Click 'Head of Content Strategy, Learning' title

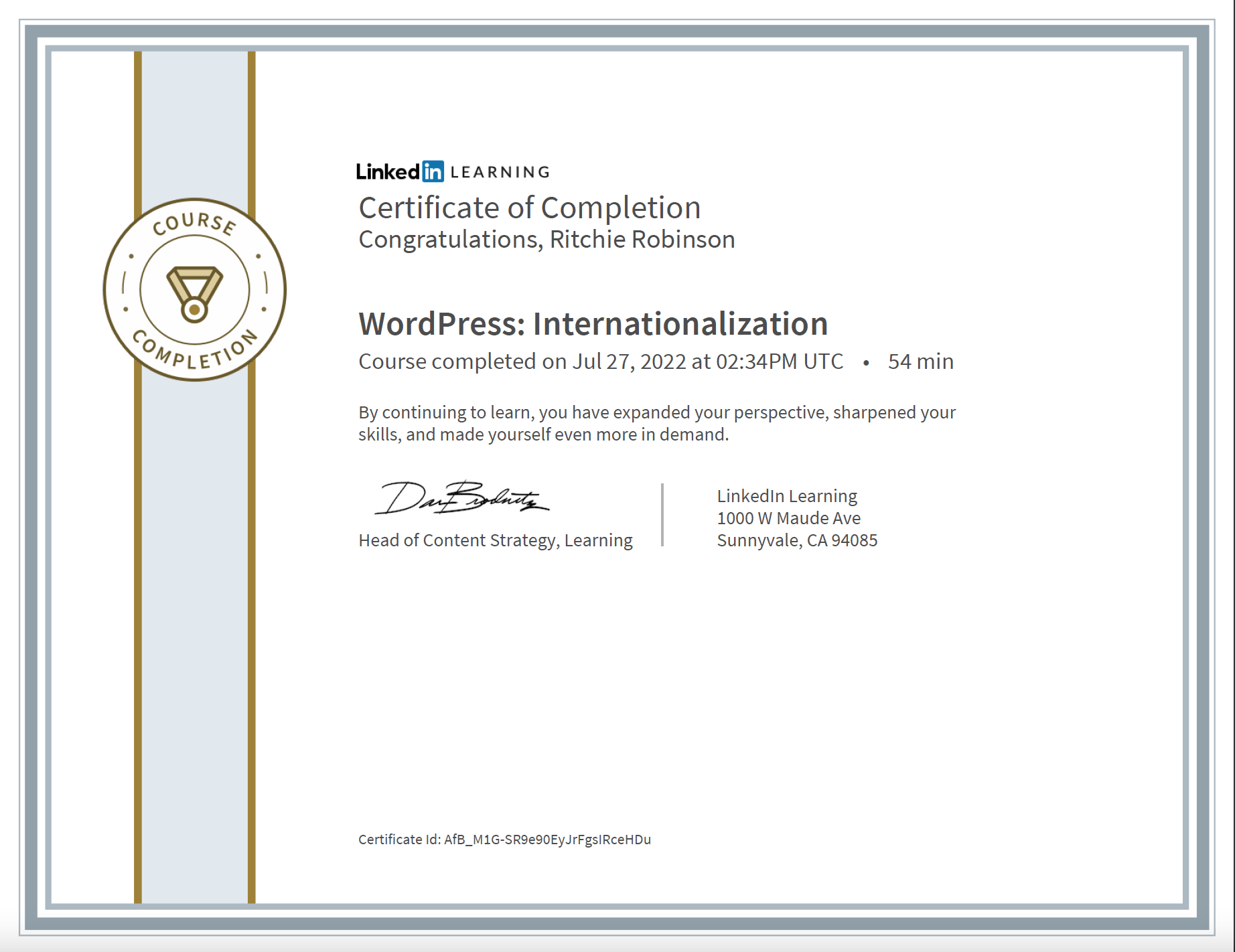coord(496,540)
